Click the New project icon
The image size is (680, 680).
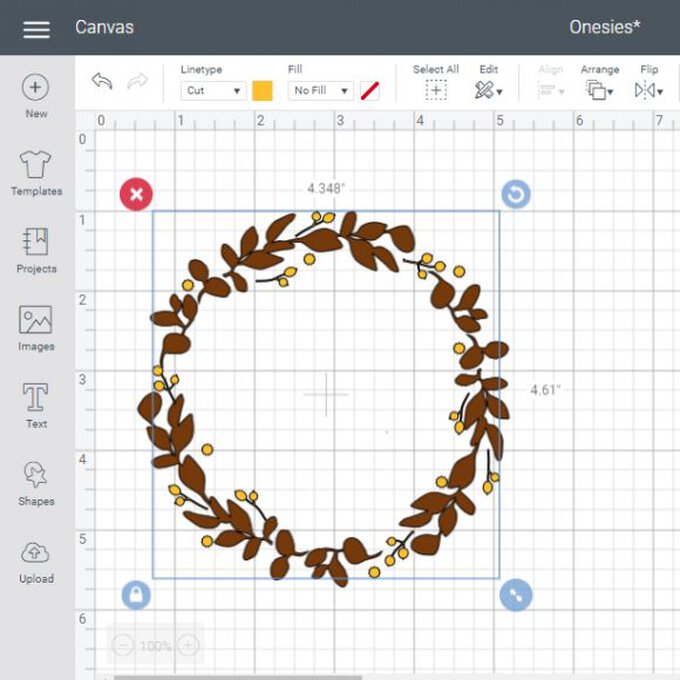click(x=36, y=88)
